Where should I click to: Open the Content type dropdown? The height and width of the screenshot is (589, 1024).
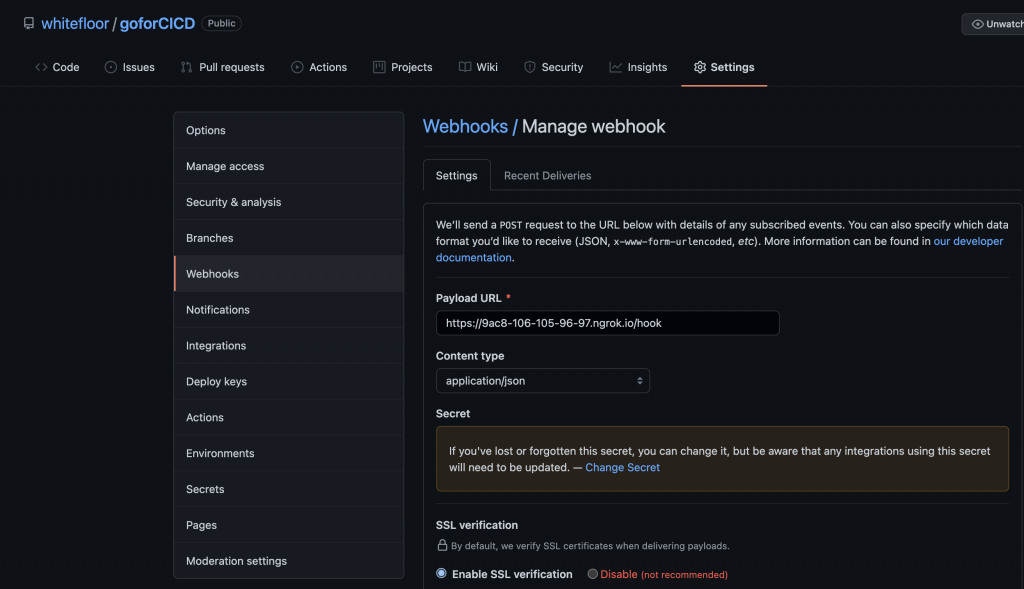543,381
